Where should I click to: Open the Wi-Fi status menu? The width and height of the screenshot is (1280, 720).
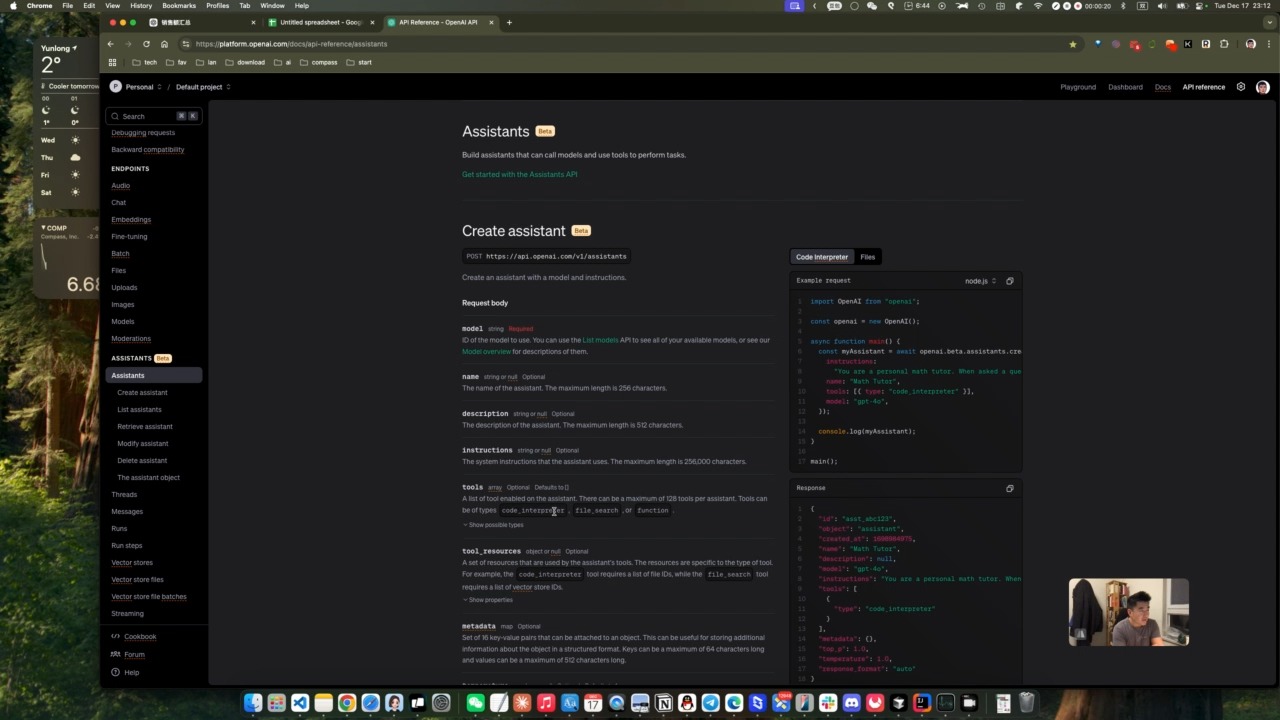[x=1038, y=6]
